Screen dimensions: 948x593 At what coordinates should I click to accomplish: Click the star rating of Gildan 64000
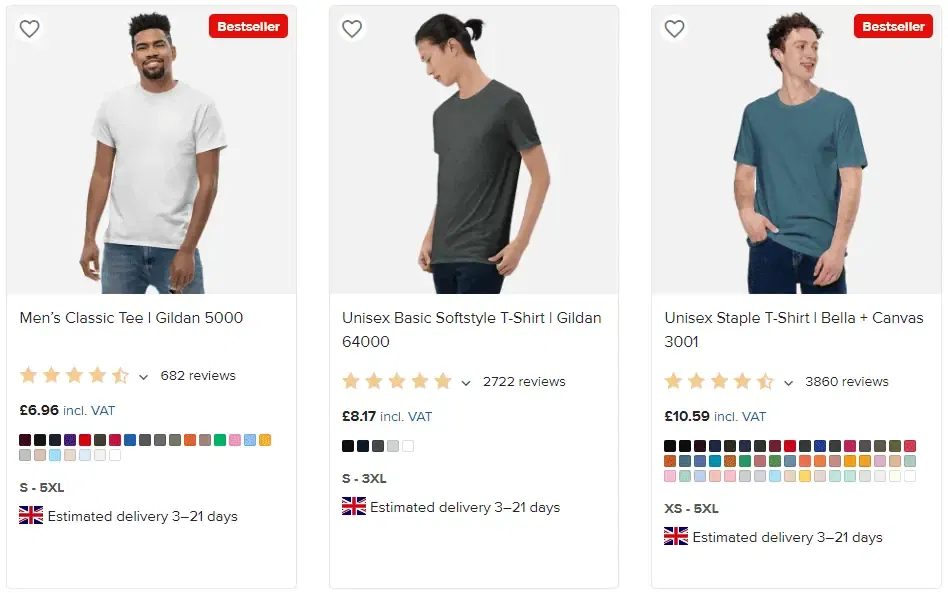[x=393, y=381]
